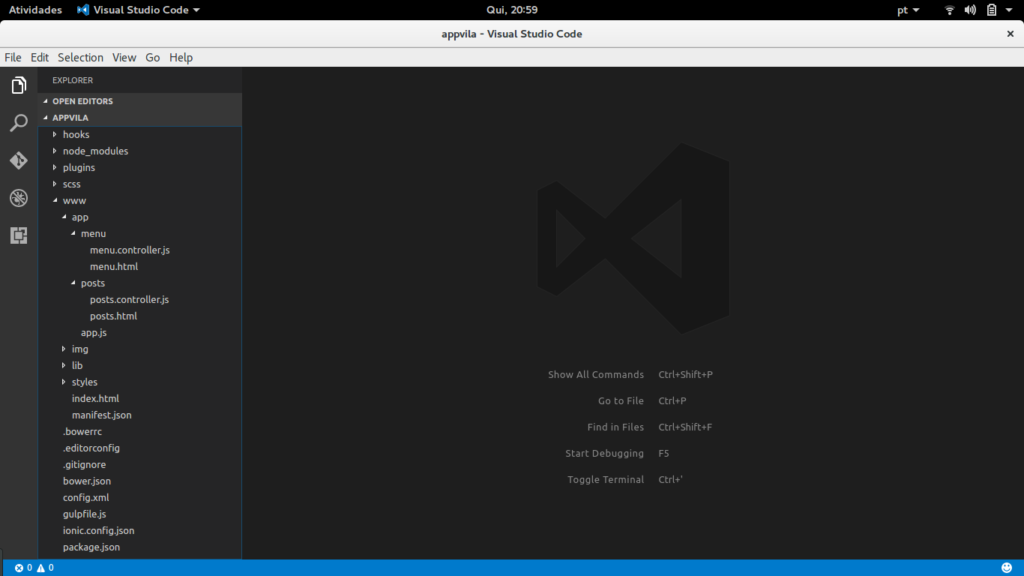Screen dimensions: 1024x576
Task: Open the Source Control (Git) view
Action: tap(18, 160)
